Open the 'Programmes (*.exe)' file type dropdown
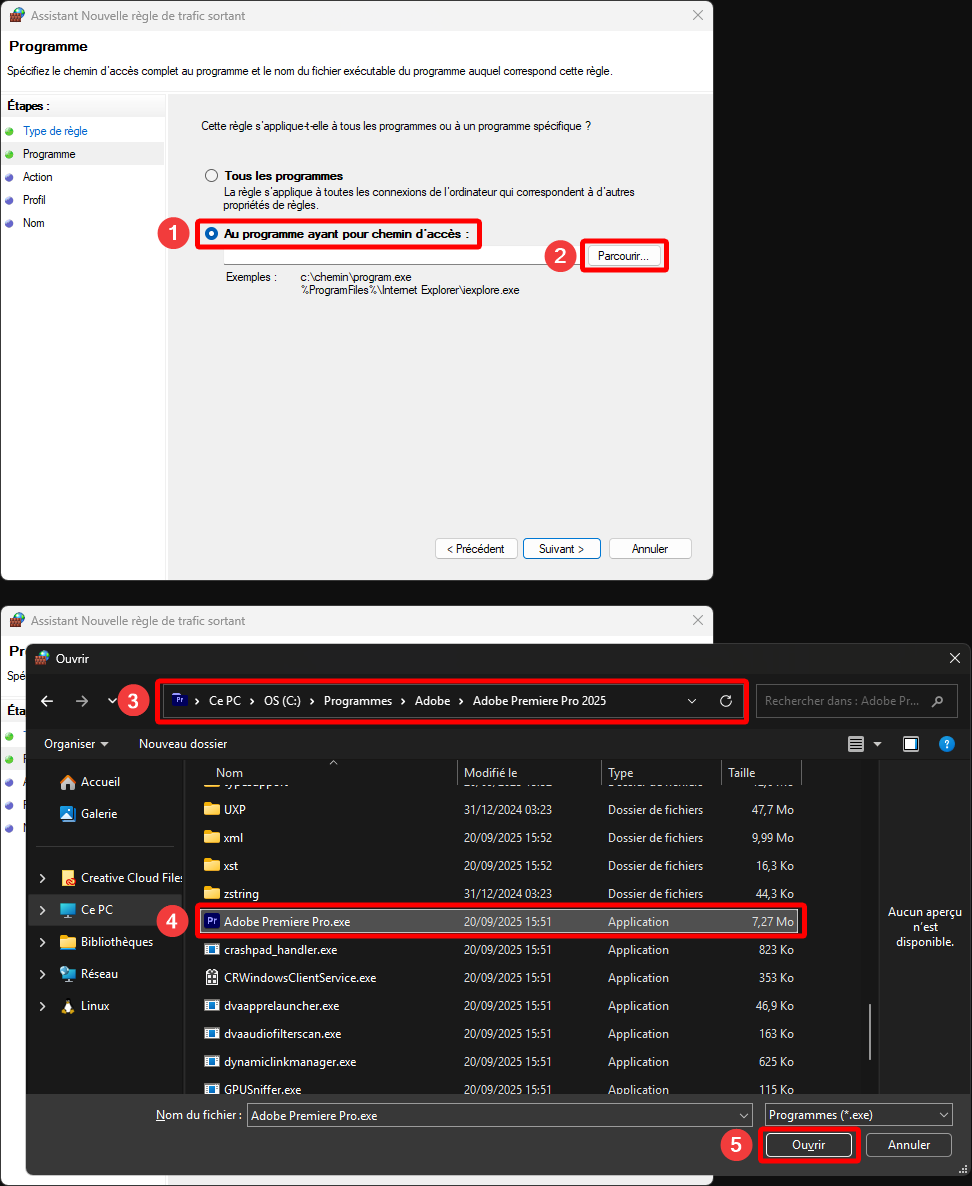Viewport: 972px width, 1186px height. (x=859, y=1115)
